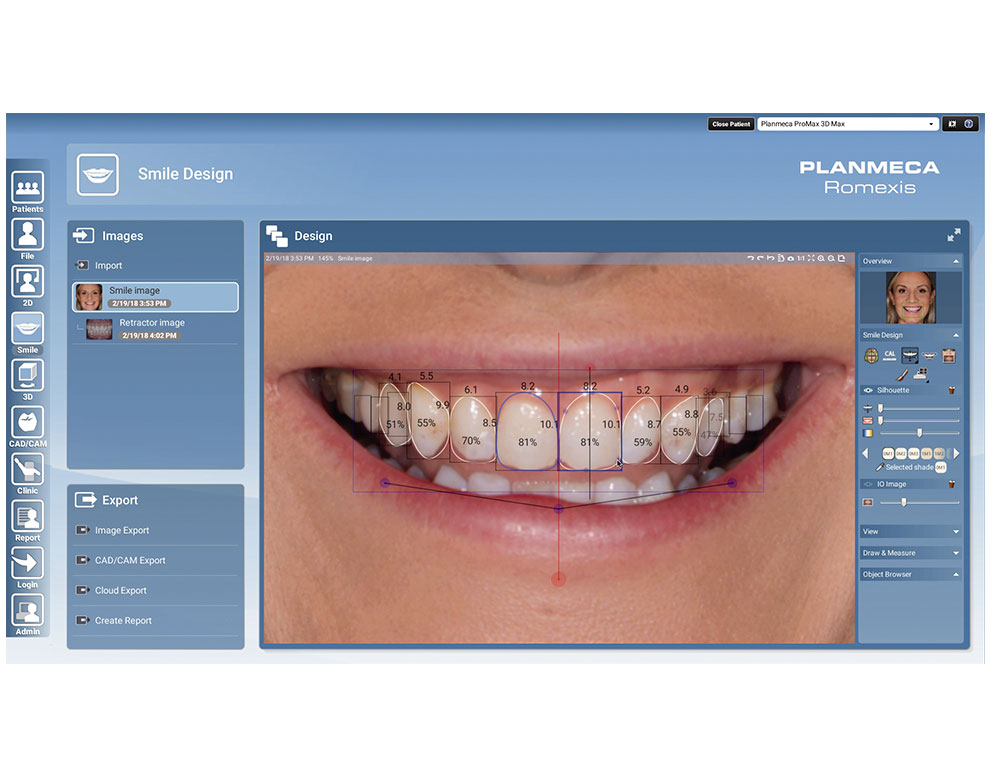Toggle IO Image visibility

click(868, 484)
